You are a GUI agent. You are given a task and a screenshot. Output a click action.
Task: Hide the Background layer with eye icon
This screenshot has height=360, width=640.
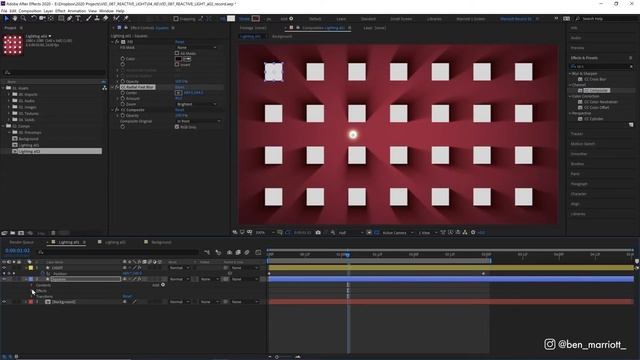[4, 302]
